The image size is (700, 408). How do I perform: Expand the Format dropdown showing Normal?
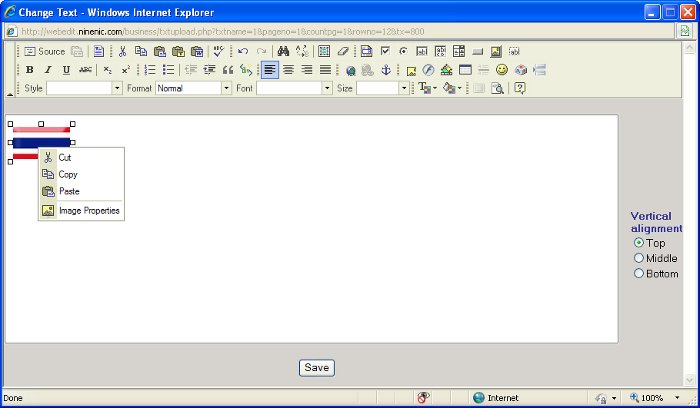(226, 88)
